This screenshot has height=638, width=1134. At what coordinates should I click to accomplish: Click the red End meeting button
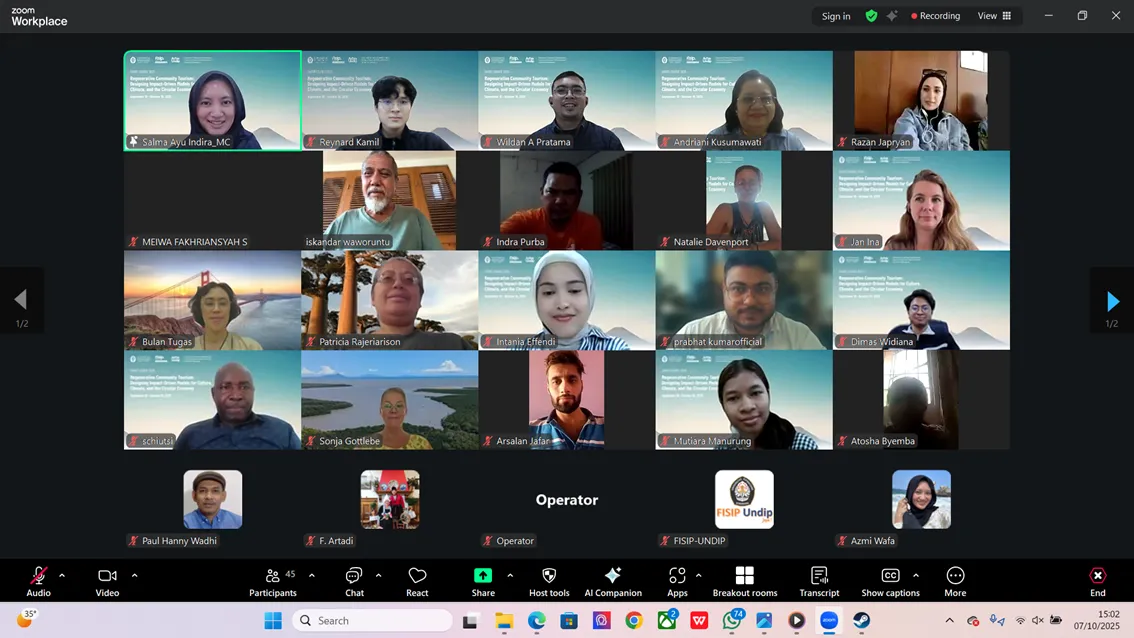(1097, 581)
